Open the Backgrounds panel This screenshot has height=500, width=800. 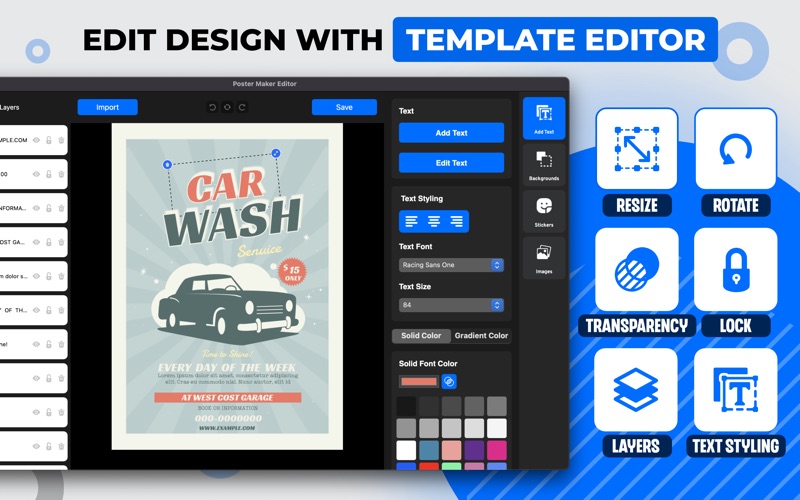click(x=544, y=165)
